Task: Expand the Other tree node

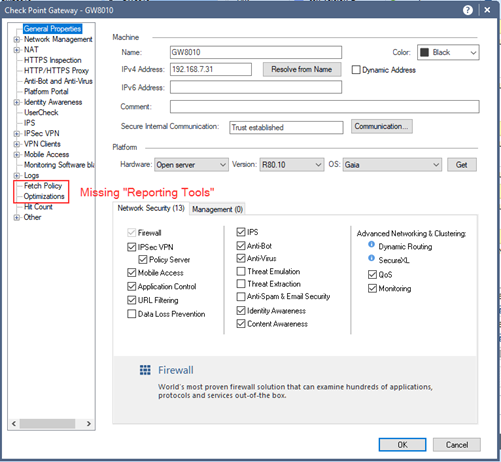Action: (x=17, y=218)
